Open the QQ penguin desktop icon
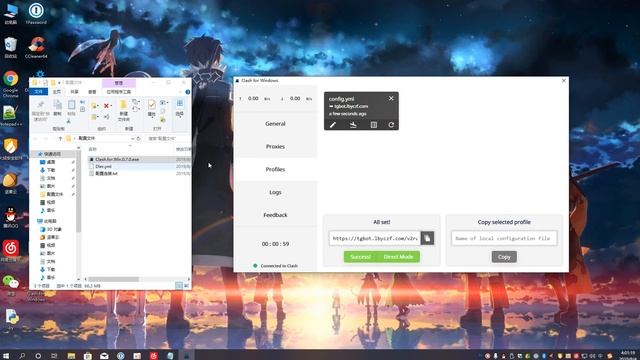The height and width of the screenshot is (360, 640). pos(11,218)
